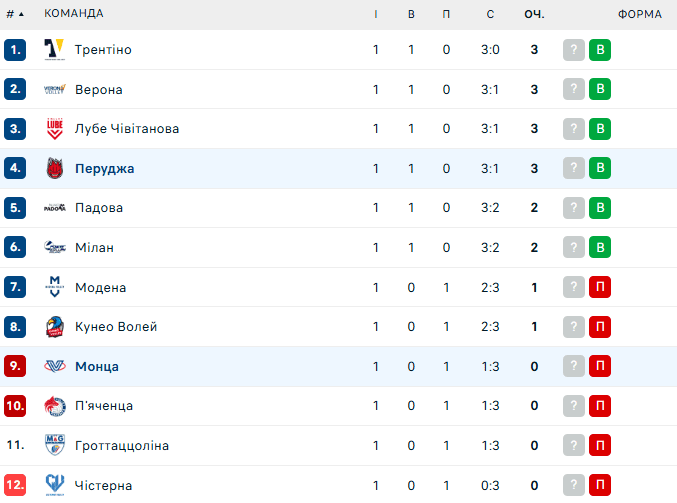The width and height of the screenshot is (677, 503).
Task: Sort standings by ОЧ. points column
Action: [534, 14]
